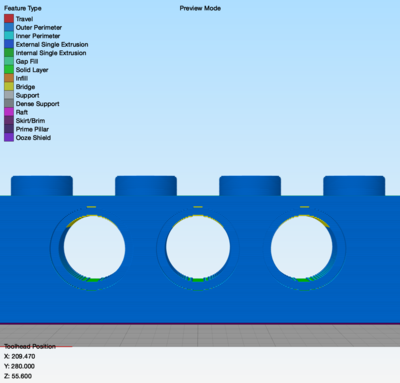The width and height of the screenshot is (400, 383).
Task: Click the Skirt/Brim color swatch
Action: pos(9,121)
